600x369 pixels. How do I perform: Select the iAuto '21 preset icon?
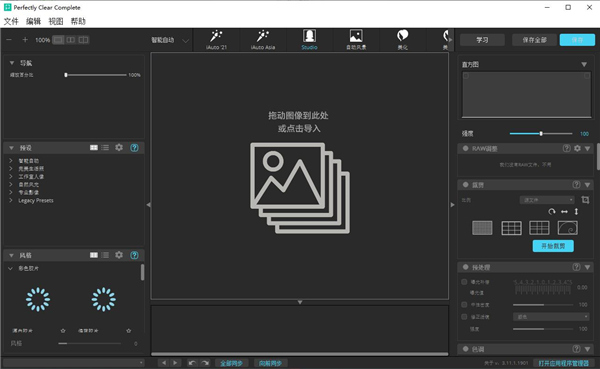[216, 36]
